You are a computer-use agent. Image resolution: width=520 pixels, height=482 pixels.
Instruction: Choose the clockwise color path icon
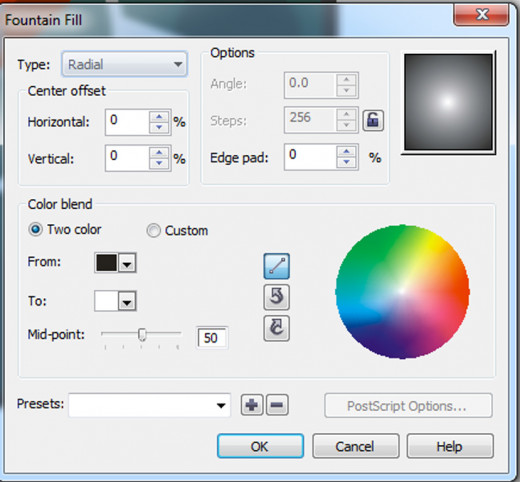click(276, 328)
